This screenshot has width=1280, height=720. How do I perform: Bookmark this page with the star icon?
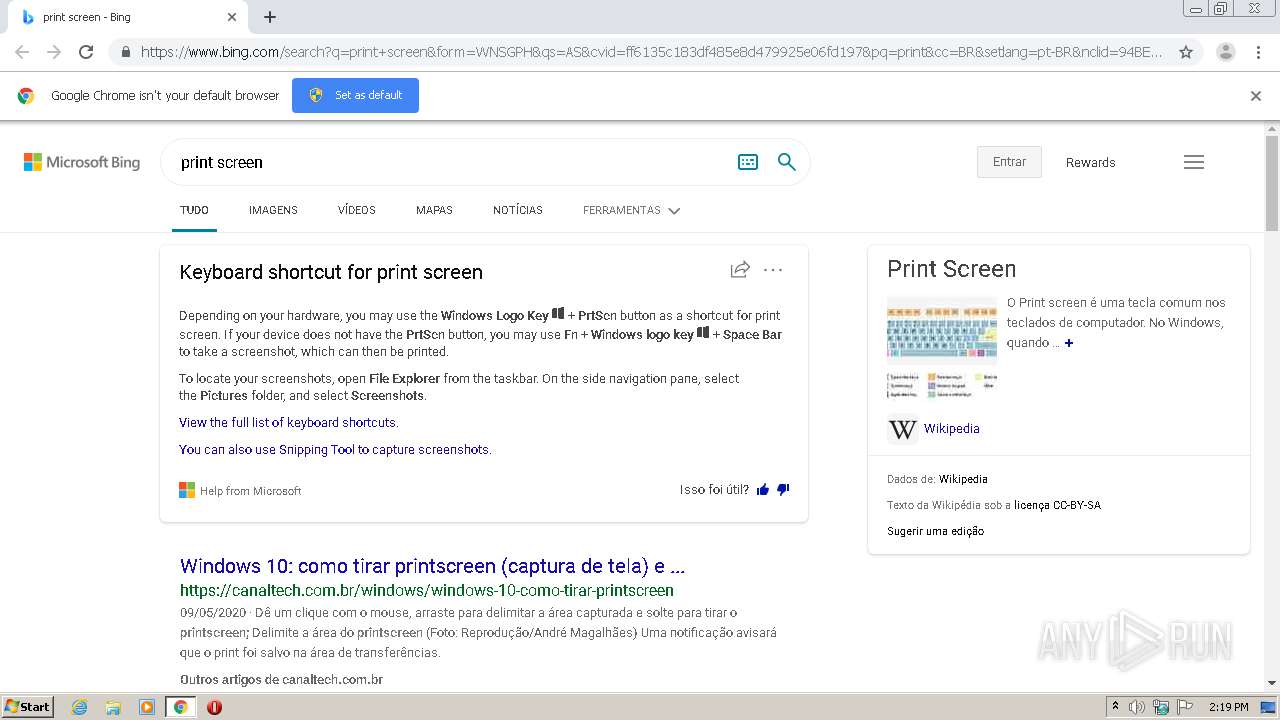tap(1186, 52)
